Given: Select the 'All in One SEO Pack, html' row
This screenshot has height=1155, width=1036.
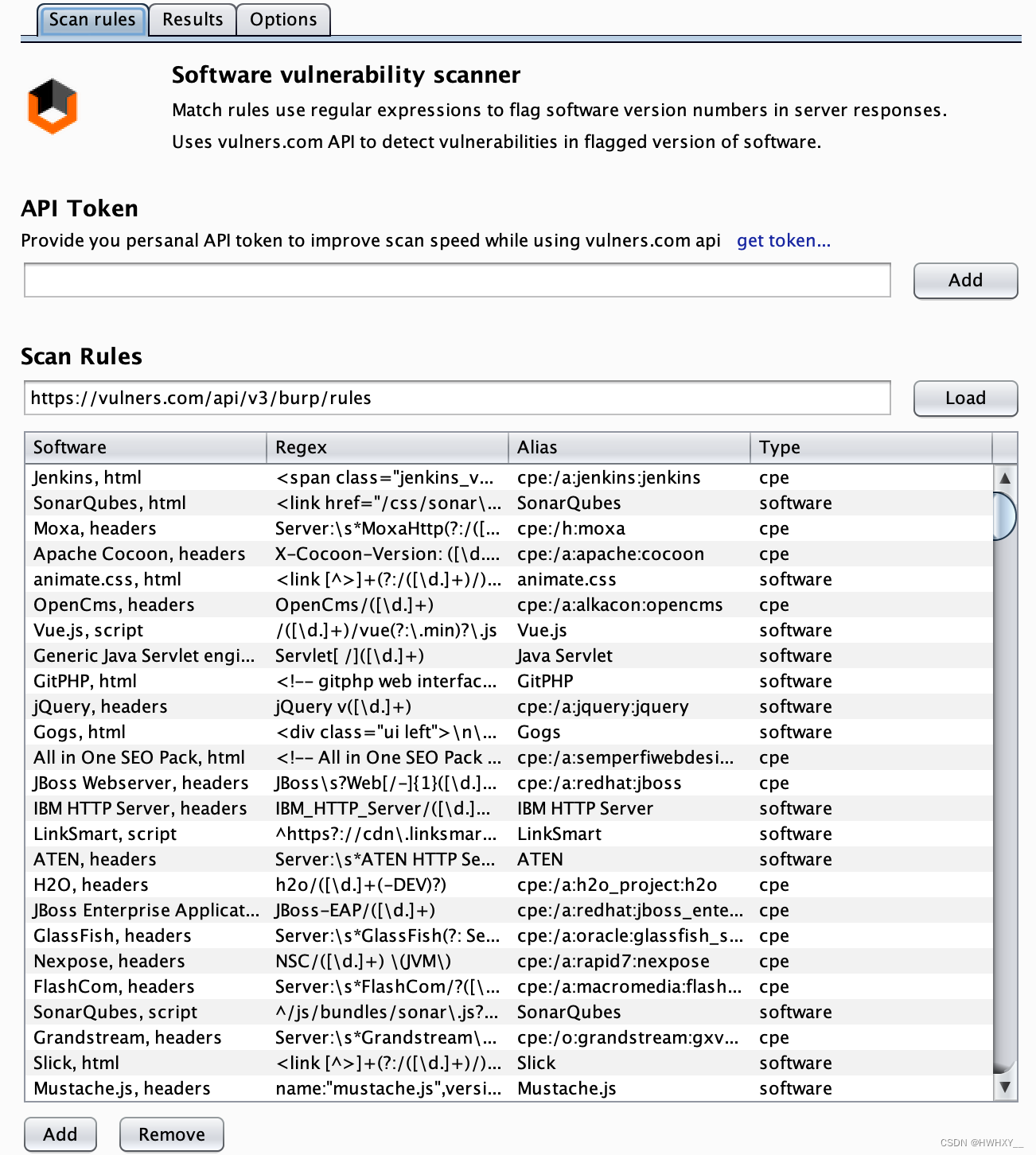Looking at the screenshot, I should click(509, 757).
